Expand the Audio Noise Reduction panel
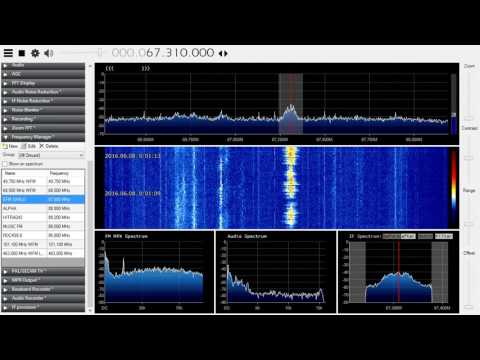 click(43, 92)
